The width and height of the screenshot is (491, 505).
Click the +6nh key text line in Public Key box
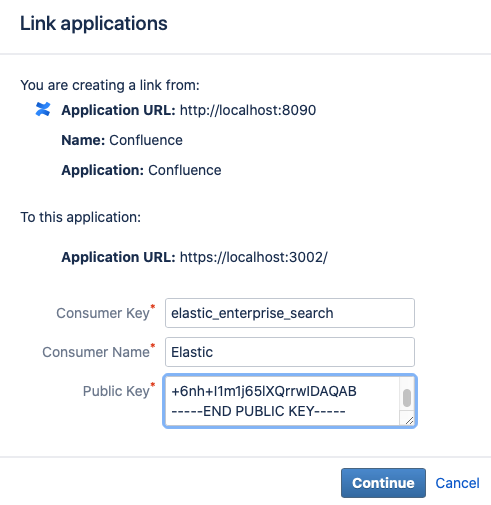264,391
